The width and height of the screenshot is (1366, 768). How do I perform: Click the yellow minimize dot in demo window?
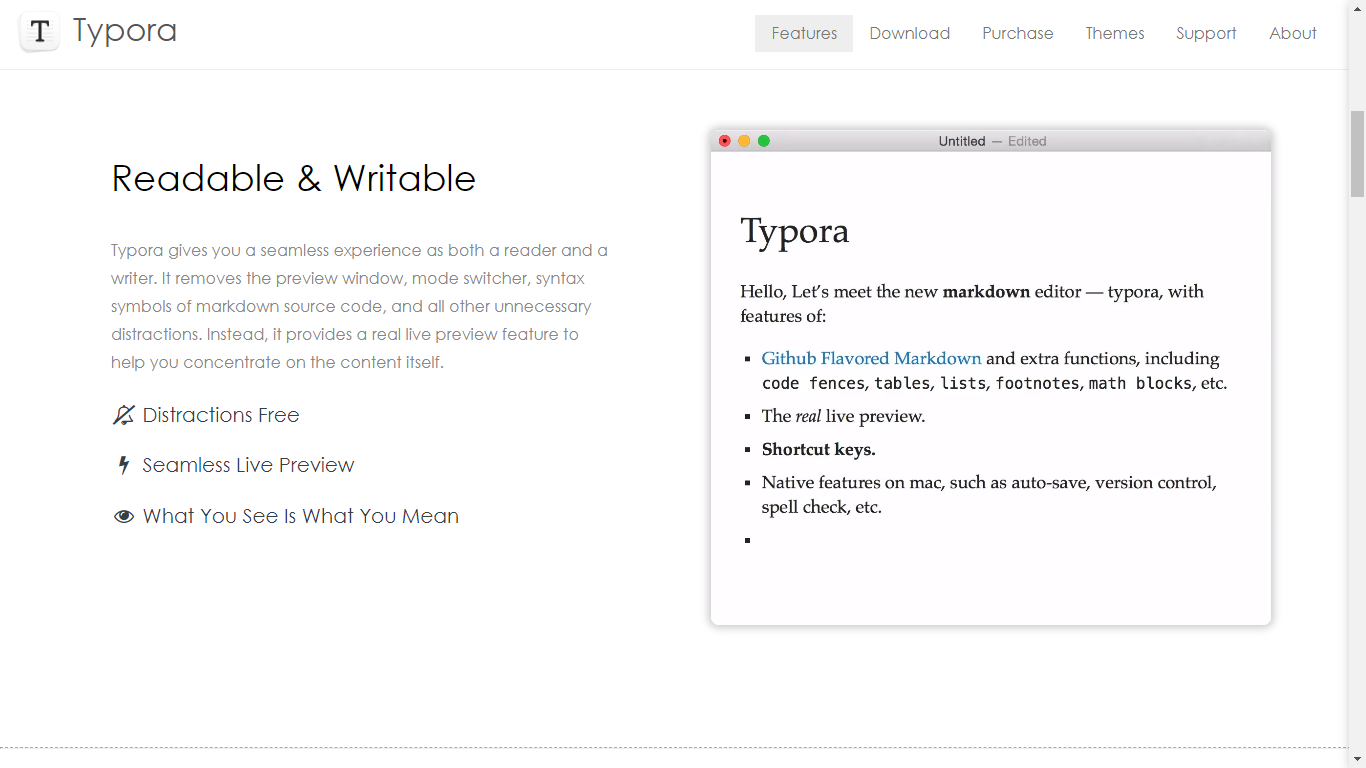click(x=744, y=141)
